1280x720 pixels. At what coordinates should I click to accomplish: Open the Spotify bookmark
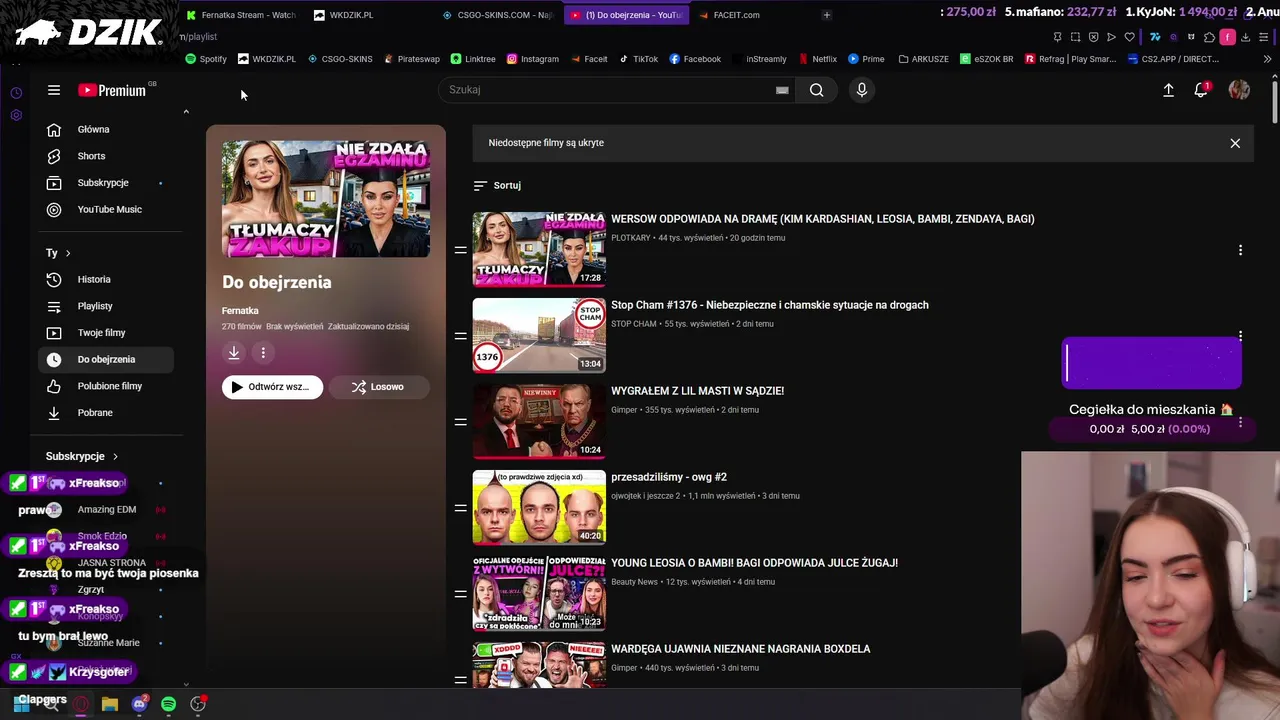[x=206, y=59]
